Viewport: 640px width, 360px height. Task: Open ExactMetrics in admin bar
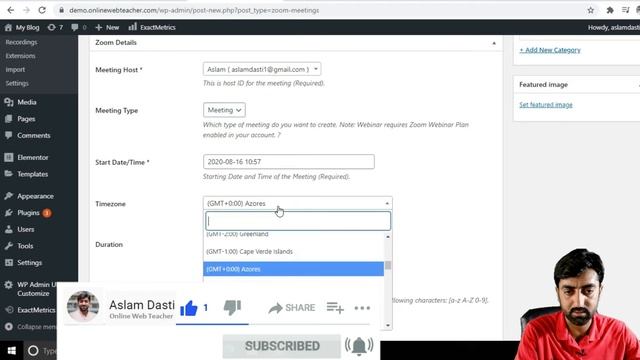click(152, 27)
